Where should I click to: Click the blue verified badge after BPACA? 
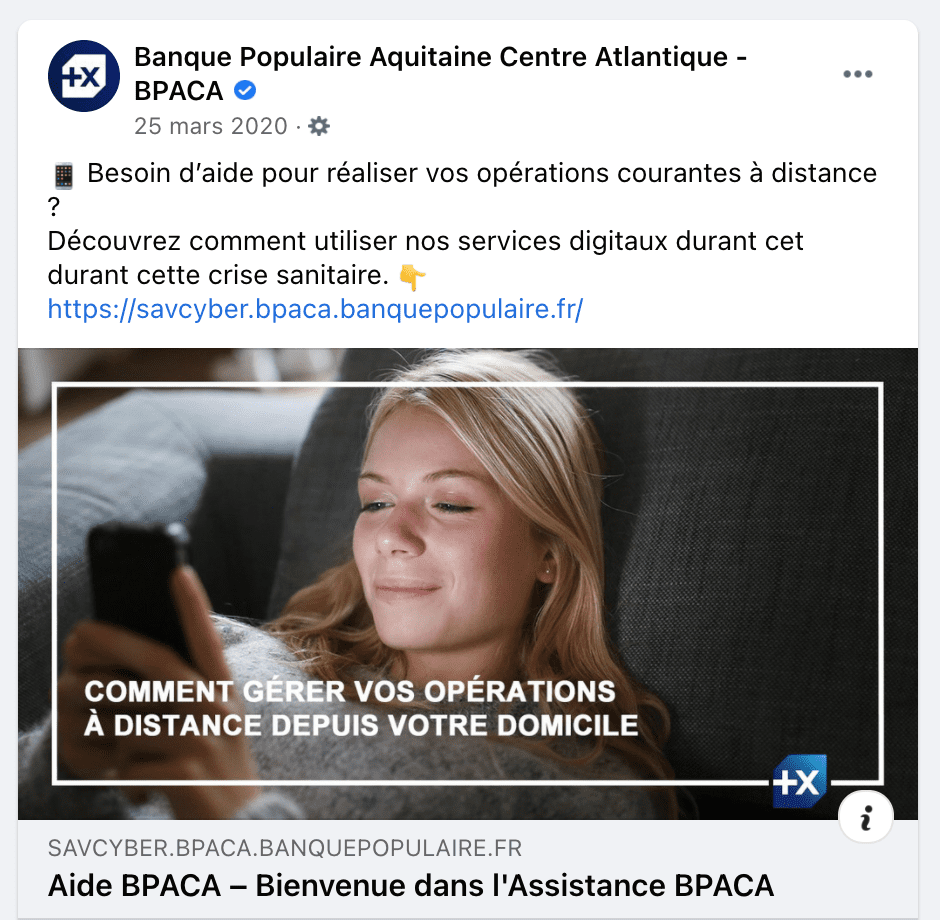point(245,91)
